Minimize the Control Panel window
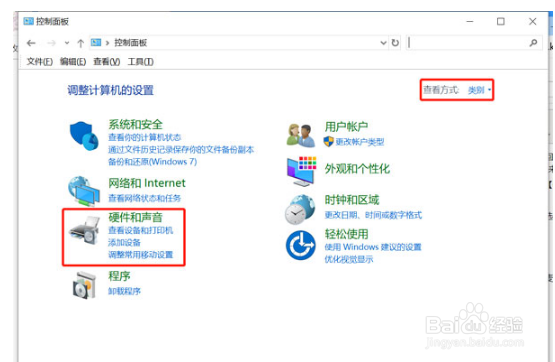This screenshot has width=555, height=362. 470,22
